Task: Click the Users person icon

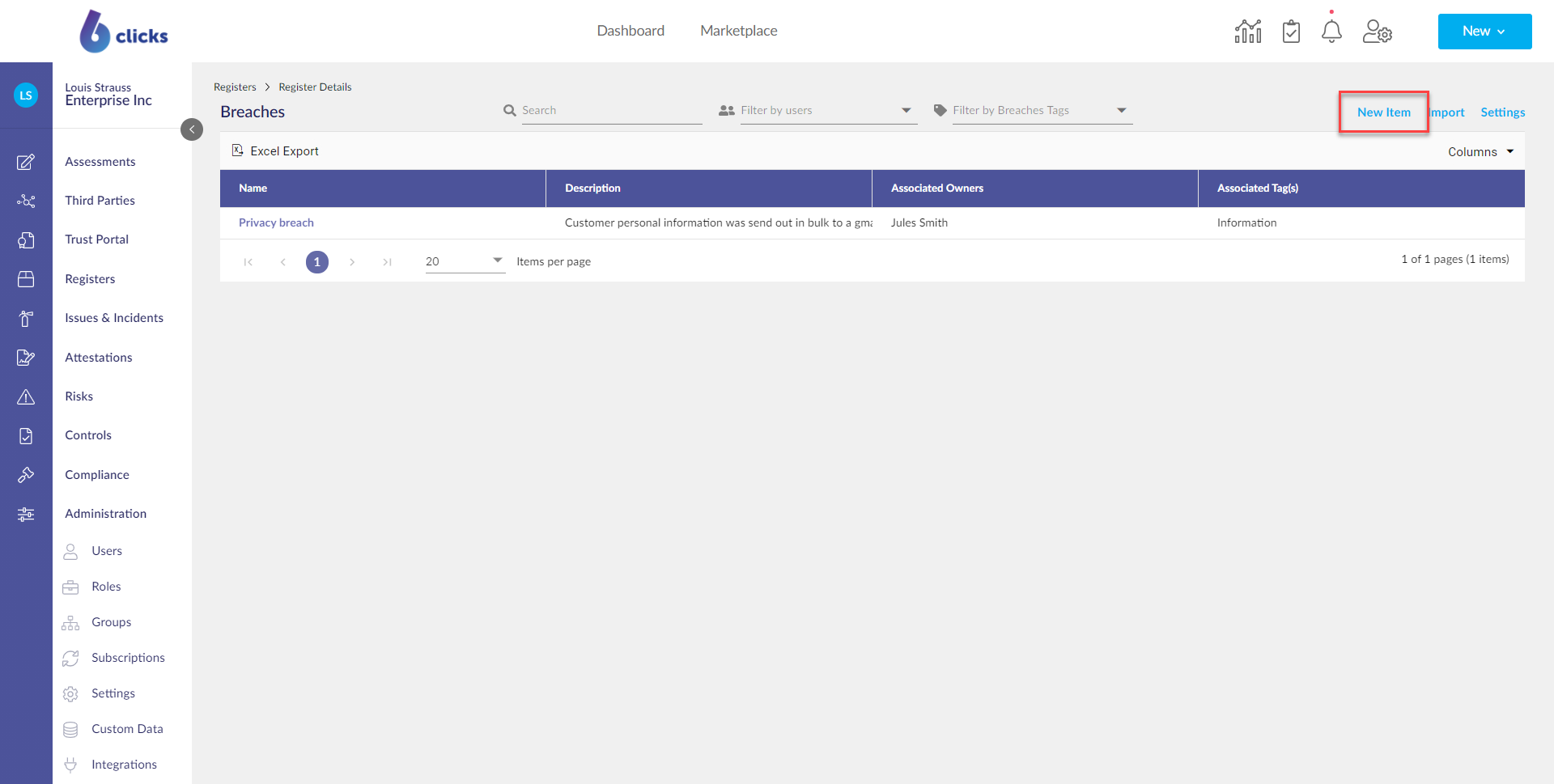Action: [x=70, y=551]
